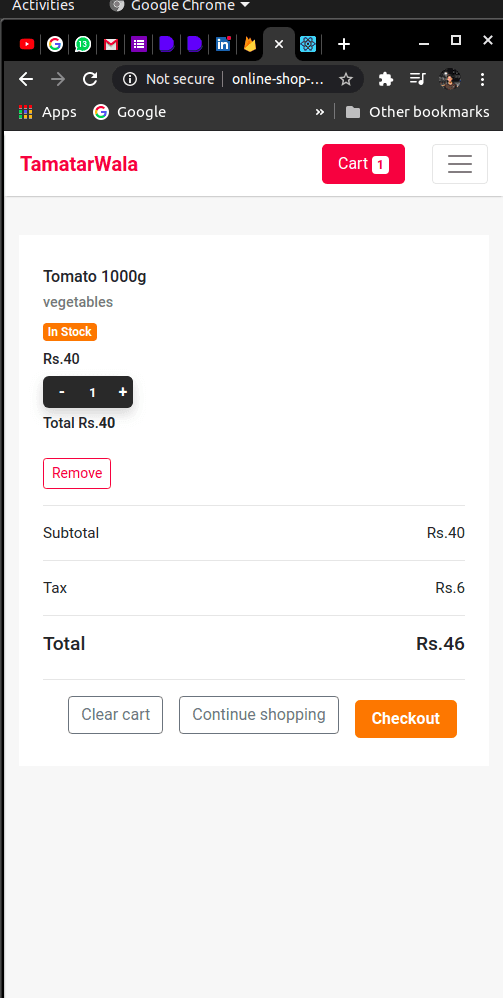Open the Gmail tab

click(111, 44)
